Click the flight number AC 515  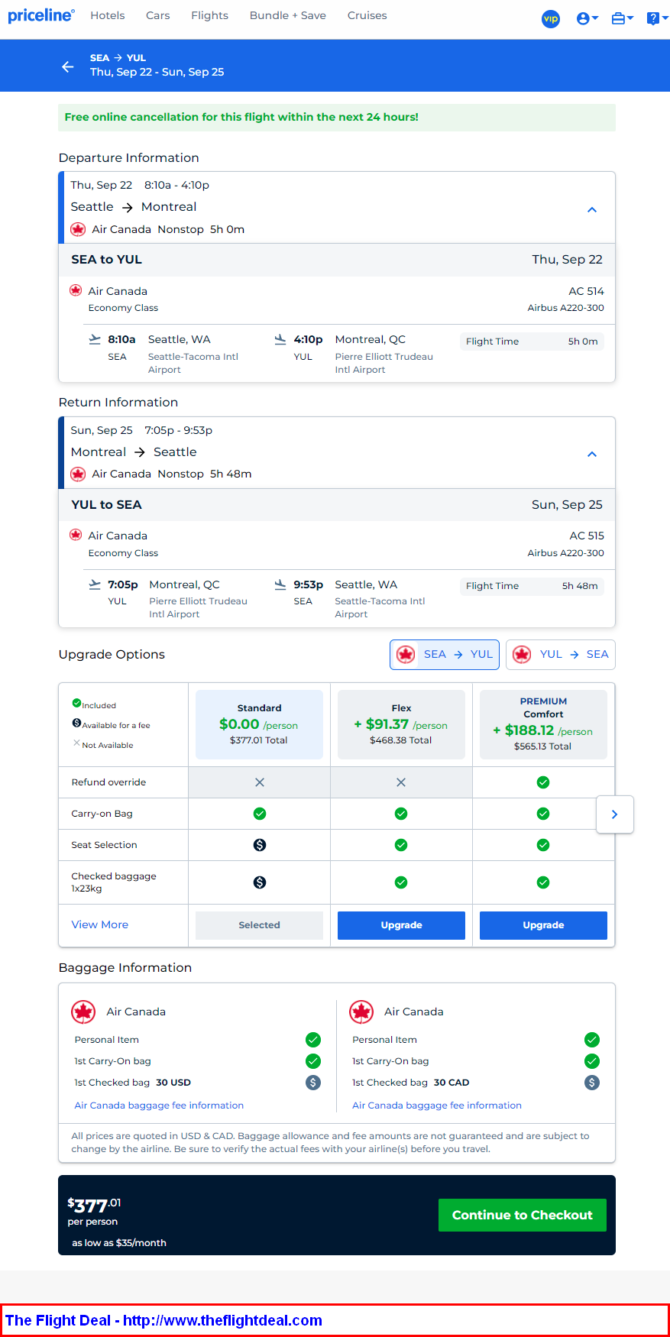(586, 536)
